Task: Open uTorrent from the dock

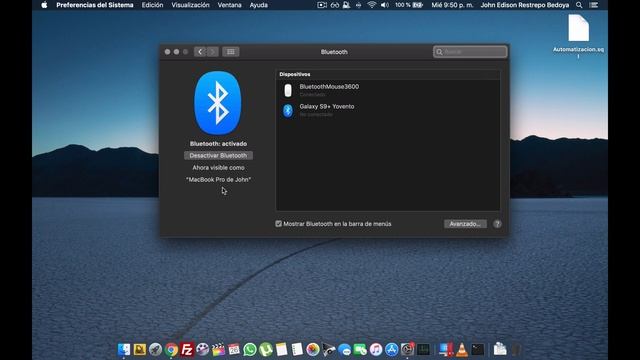Action: click(x=266, y=349)
